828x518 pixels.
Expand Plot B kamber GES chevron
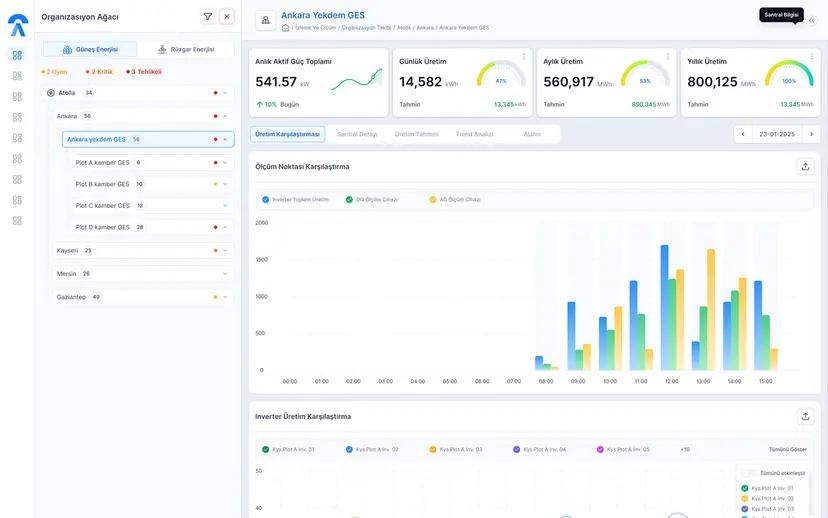pos(225,184)
